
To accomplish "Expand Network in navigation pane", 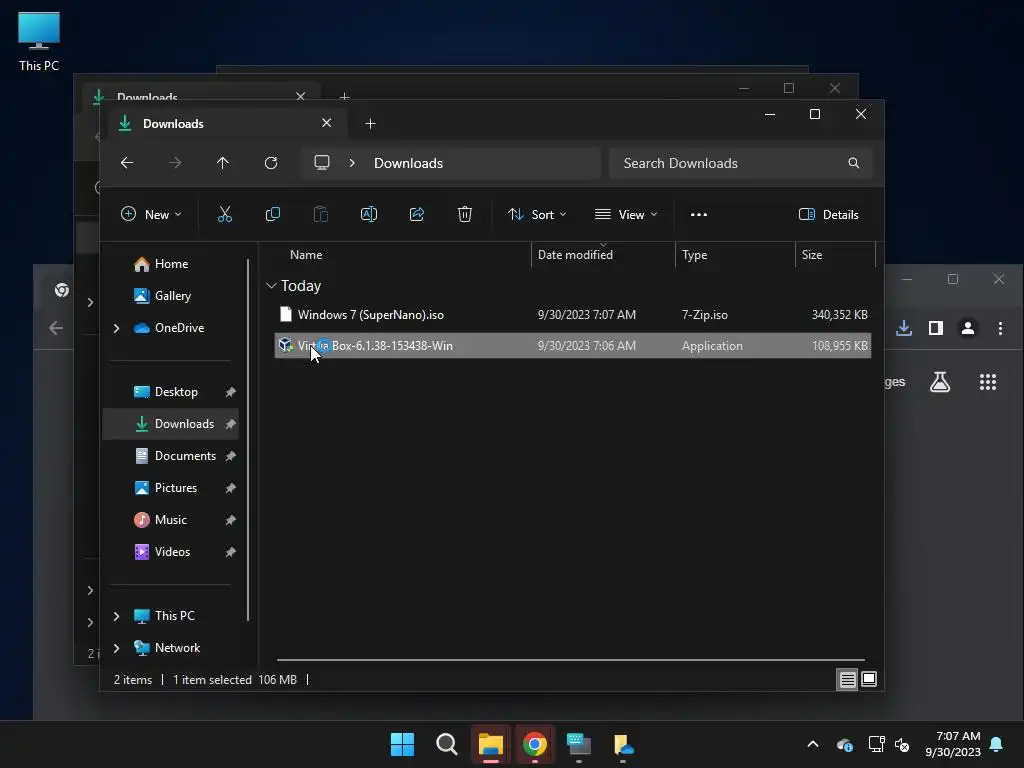I will pos(116,648).
